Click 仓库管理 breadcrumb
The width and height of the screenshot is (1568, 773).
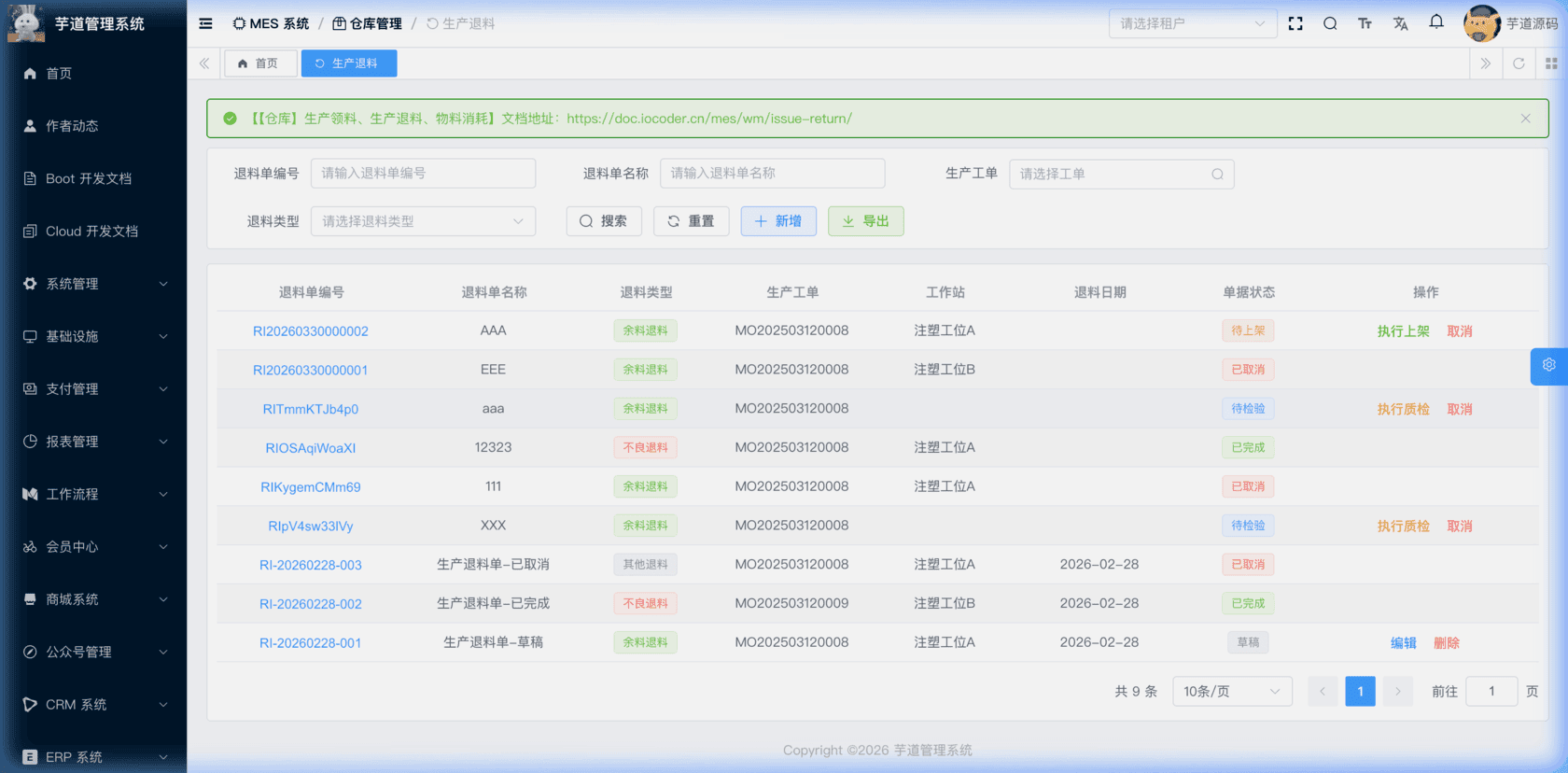point(368,23)
